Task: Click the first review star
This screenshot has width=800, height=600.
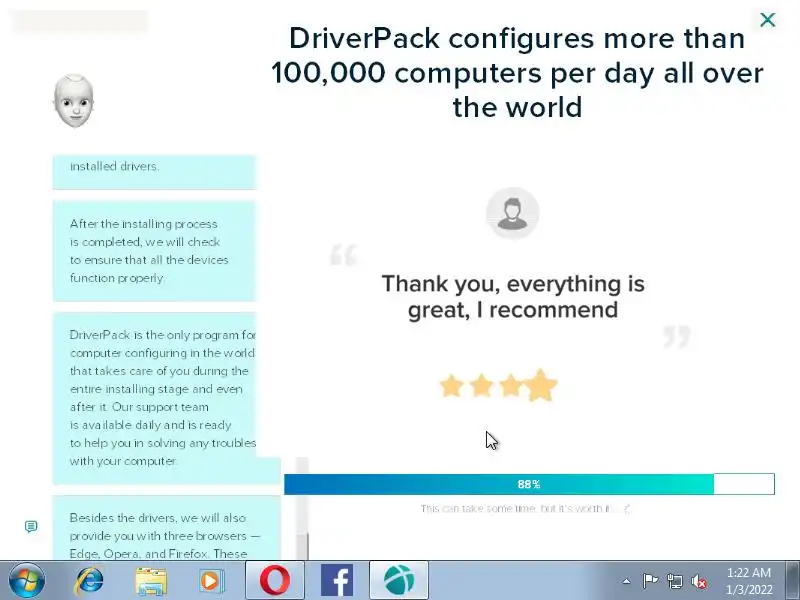Action: pyautogui.click(x=452, y=386)
